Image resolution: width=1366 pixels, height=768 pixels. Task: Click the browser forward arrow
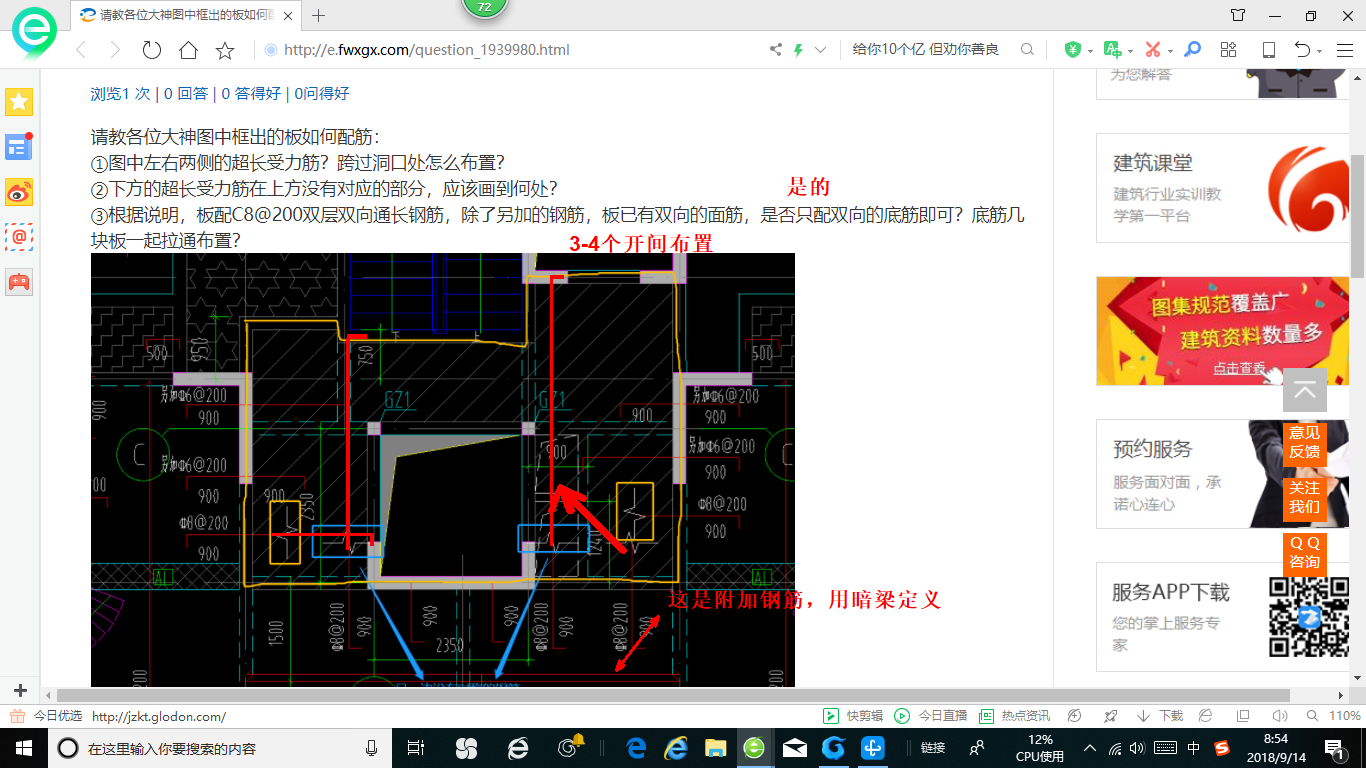[115, 50]
